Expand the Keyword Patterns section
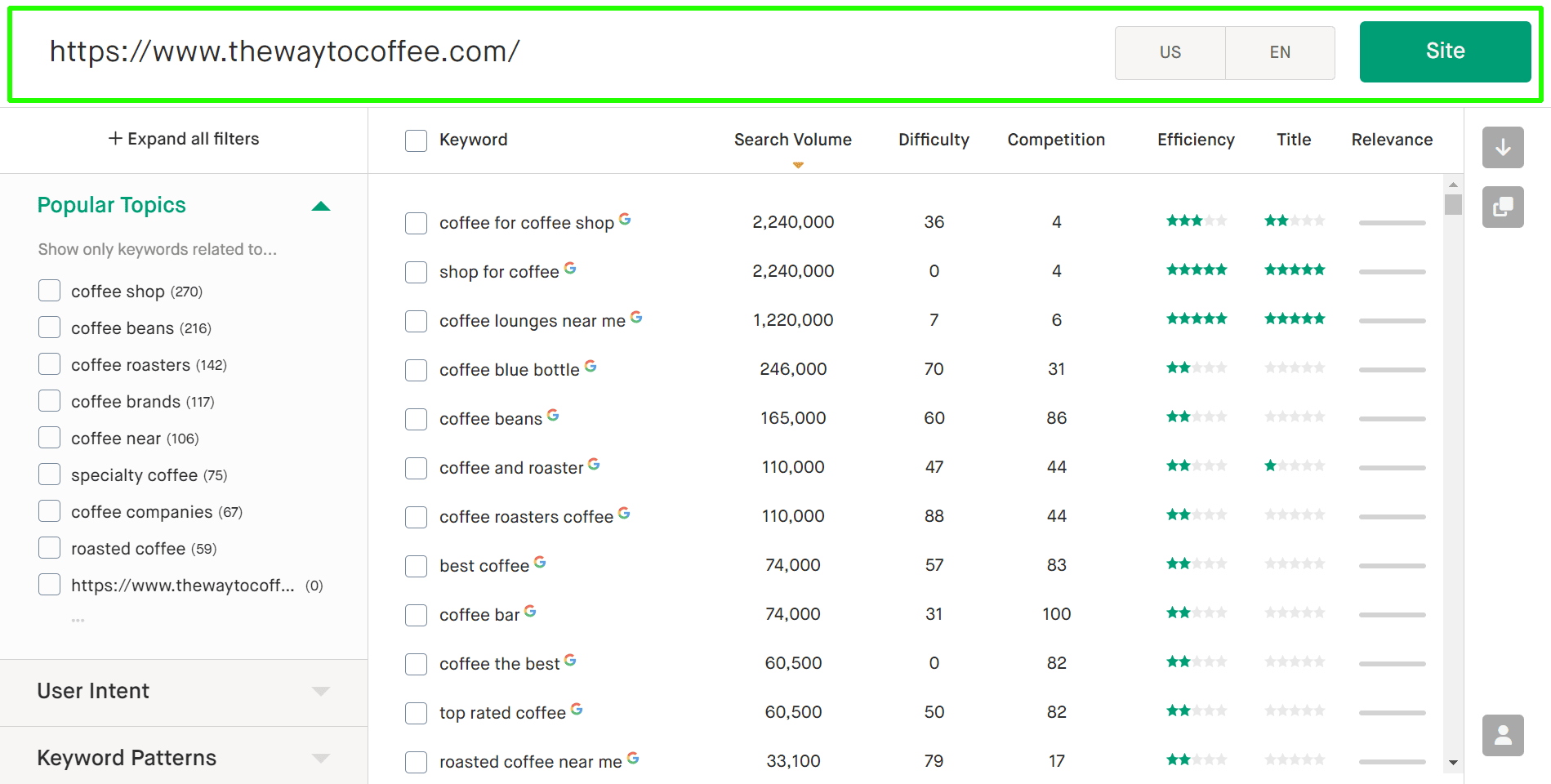The height and width of the screenshot is (784, 1551). point(319,757)
